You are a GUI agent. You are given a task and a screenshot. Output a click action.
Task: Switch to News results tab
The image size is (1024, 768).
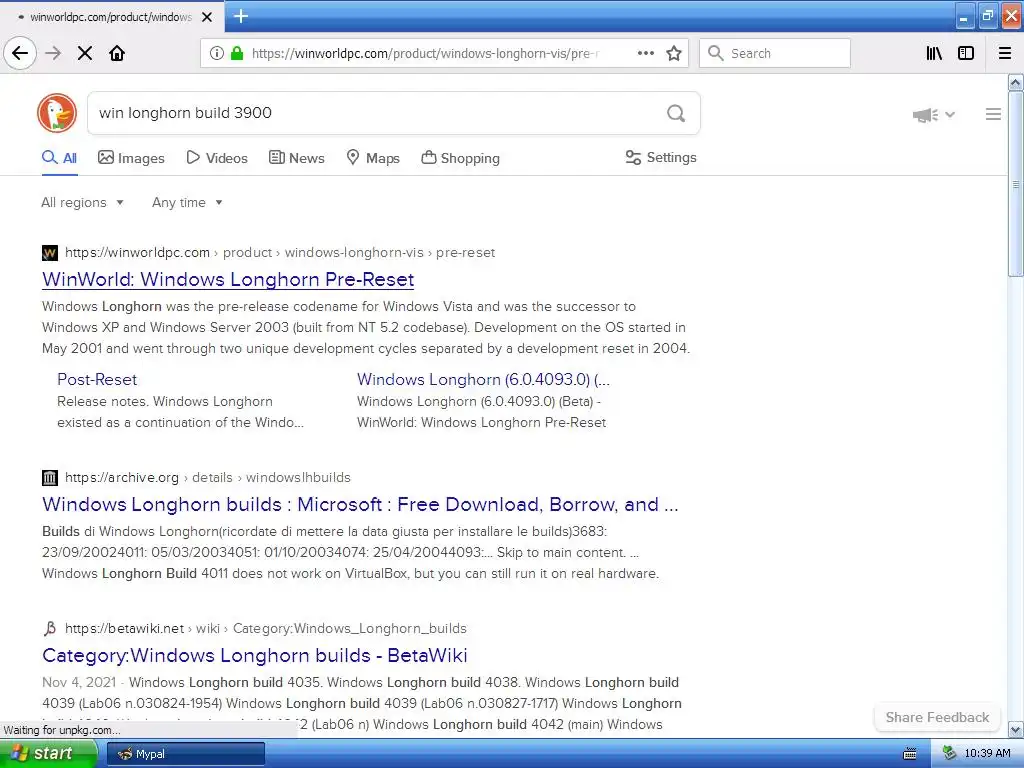(x=296, y=158)
